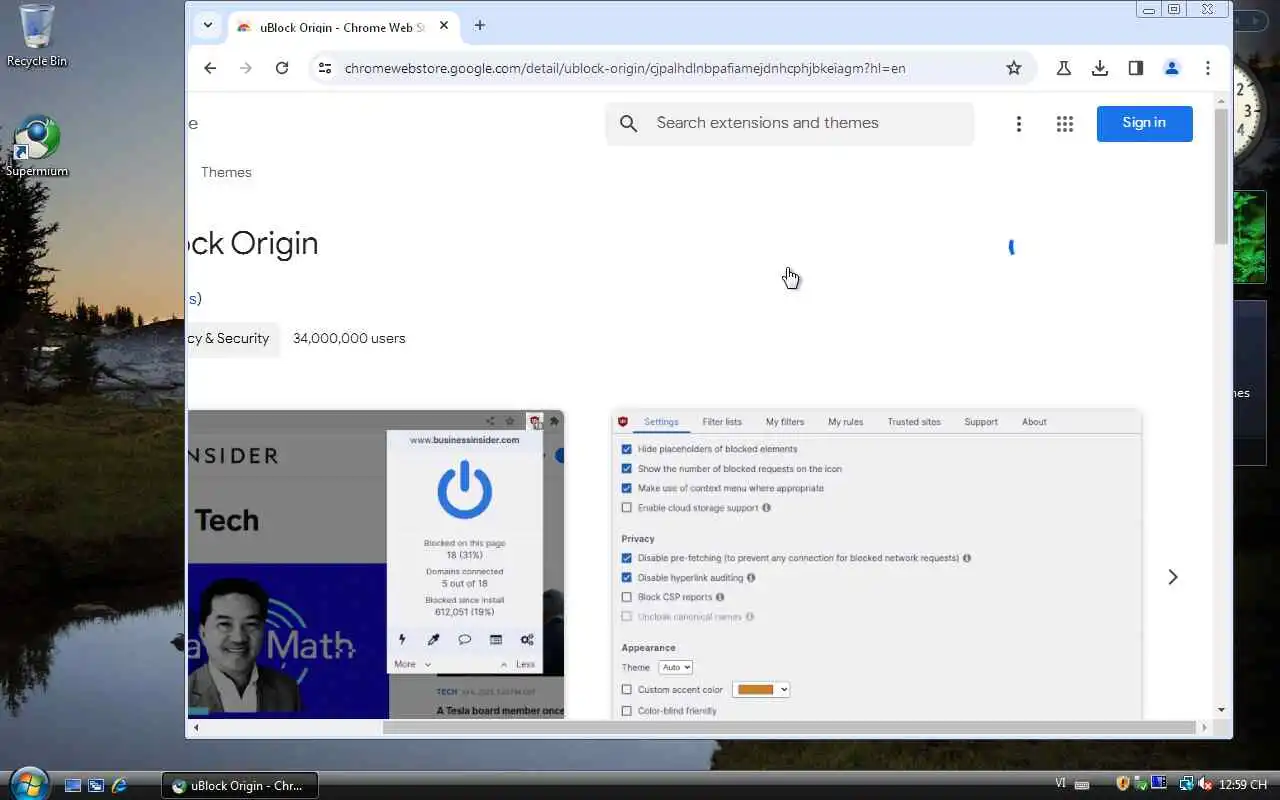Open the Chrome three-dot menu
This screenshot has width=1280, height=800.
coord(1208,68)
